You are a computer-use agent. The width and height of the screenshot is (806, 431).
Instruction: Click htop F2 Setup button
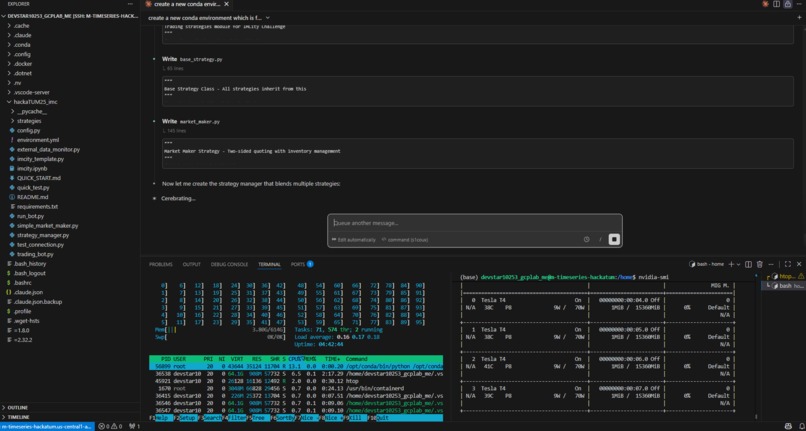[184, 418]
